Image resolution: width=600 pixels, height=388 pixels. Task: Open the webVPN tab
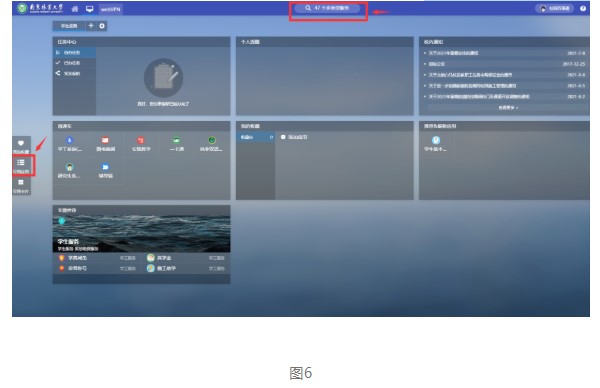coord(111,9)
